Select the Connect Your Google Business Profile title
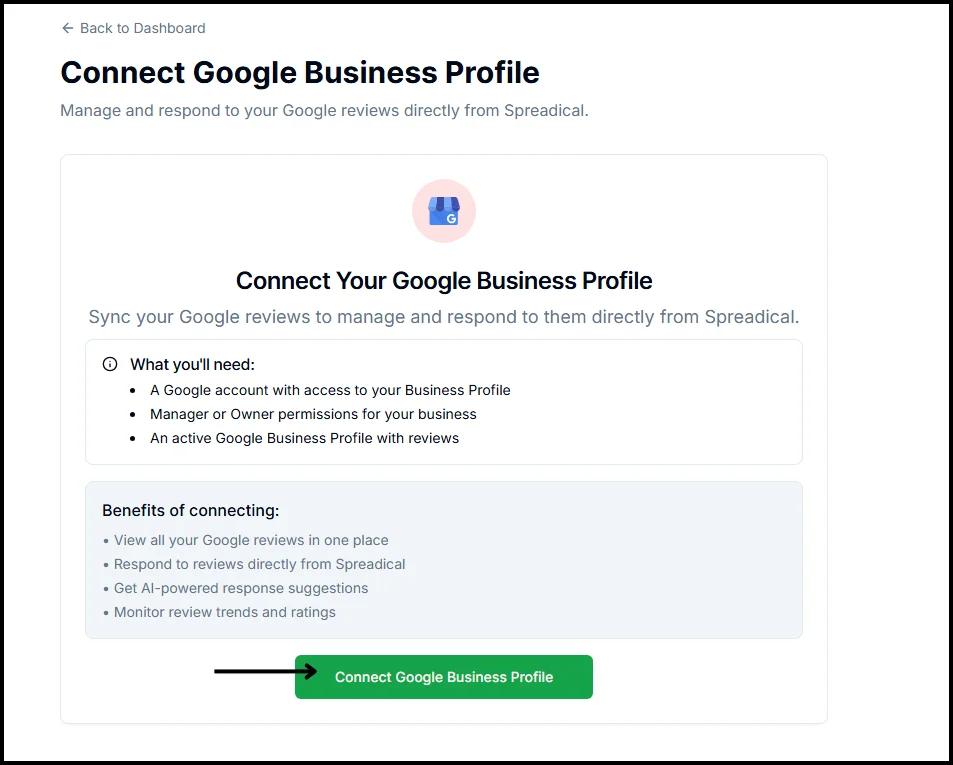Screen dimensions: 953x765 click(443, 280)
